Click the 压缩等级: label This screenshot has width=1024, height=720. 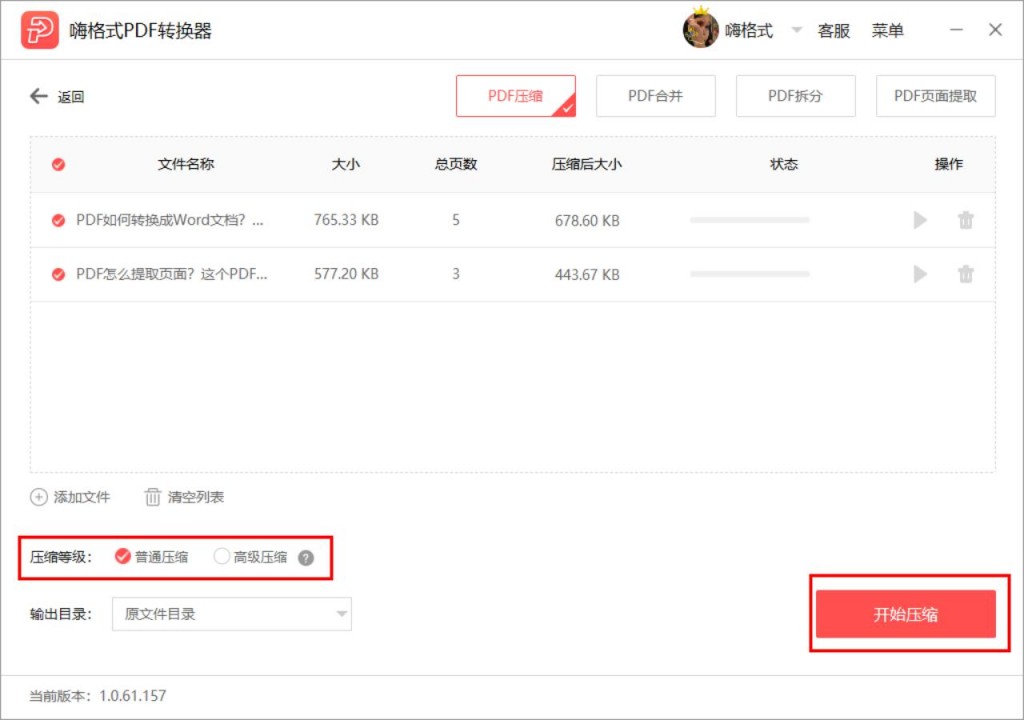coord(61,557)
